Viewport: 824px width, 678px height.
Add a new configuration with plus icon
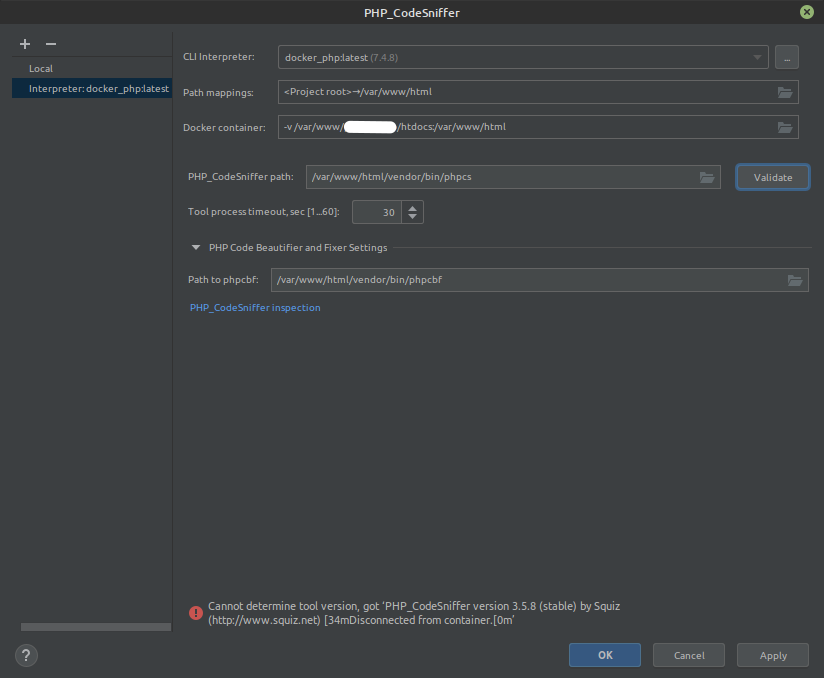coord(25,44)
